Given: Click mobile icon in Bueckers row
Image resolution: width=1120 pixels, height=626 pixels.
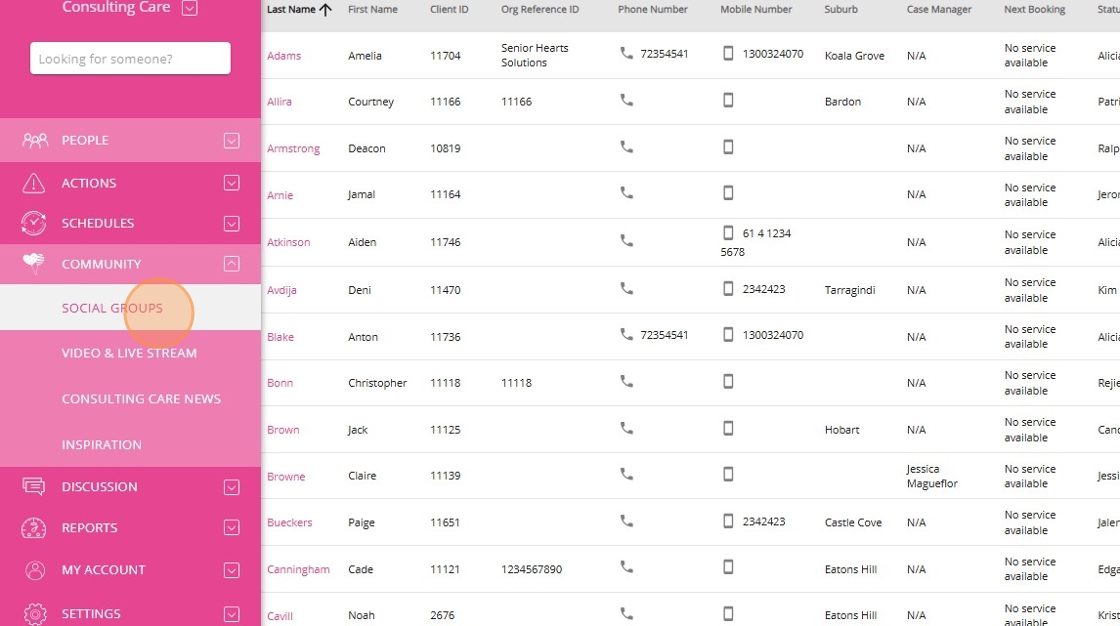Looking at the screenshot, I should 728,521.
